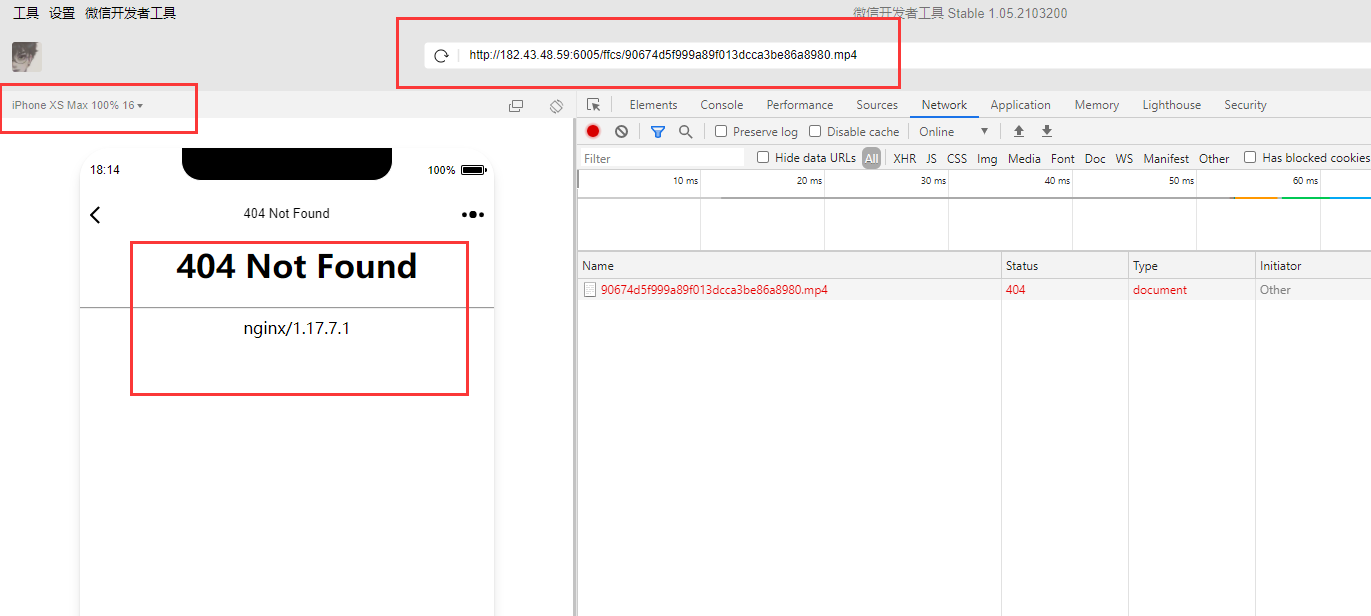Screen dimensions: 1371x616
Task: Open the simulator three-dot capsule menu
Action: [x=473, y=214]
